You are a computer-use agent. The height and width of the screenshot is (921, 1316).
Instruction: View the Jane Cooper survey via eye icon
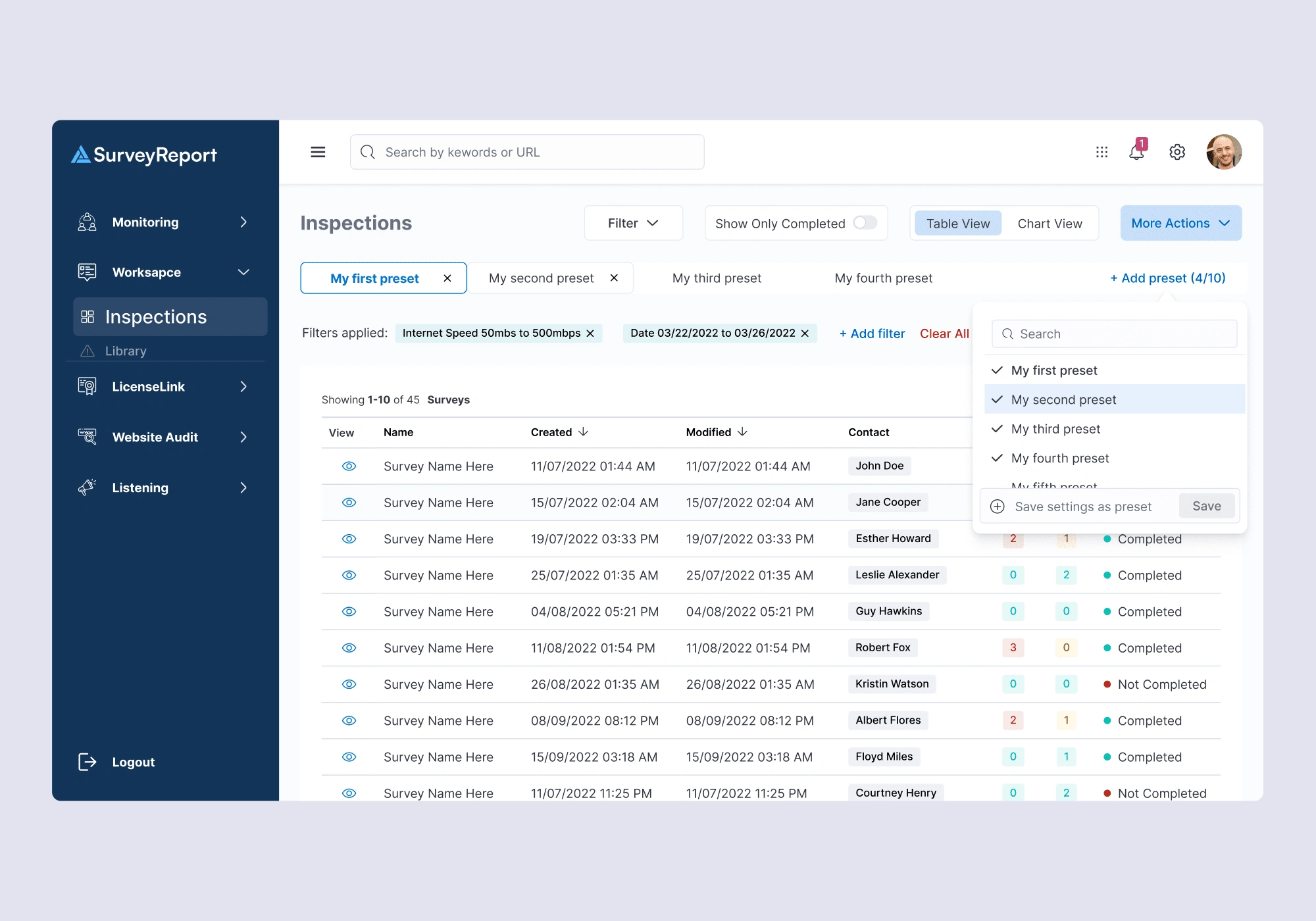pos(349,503)
